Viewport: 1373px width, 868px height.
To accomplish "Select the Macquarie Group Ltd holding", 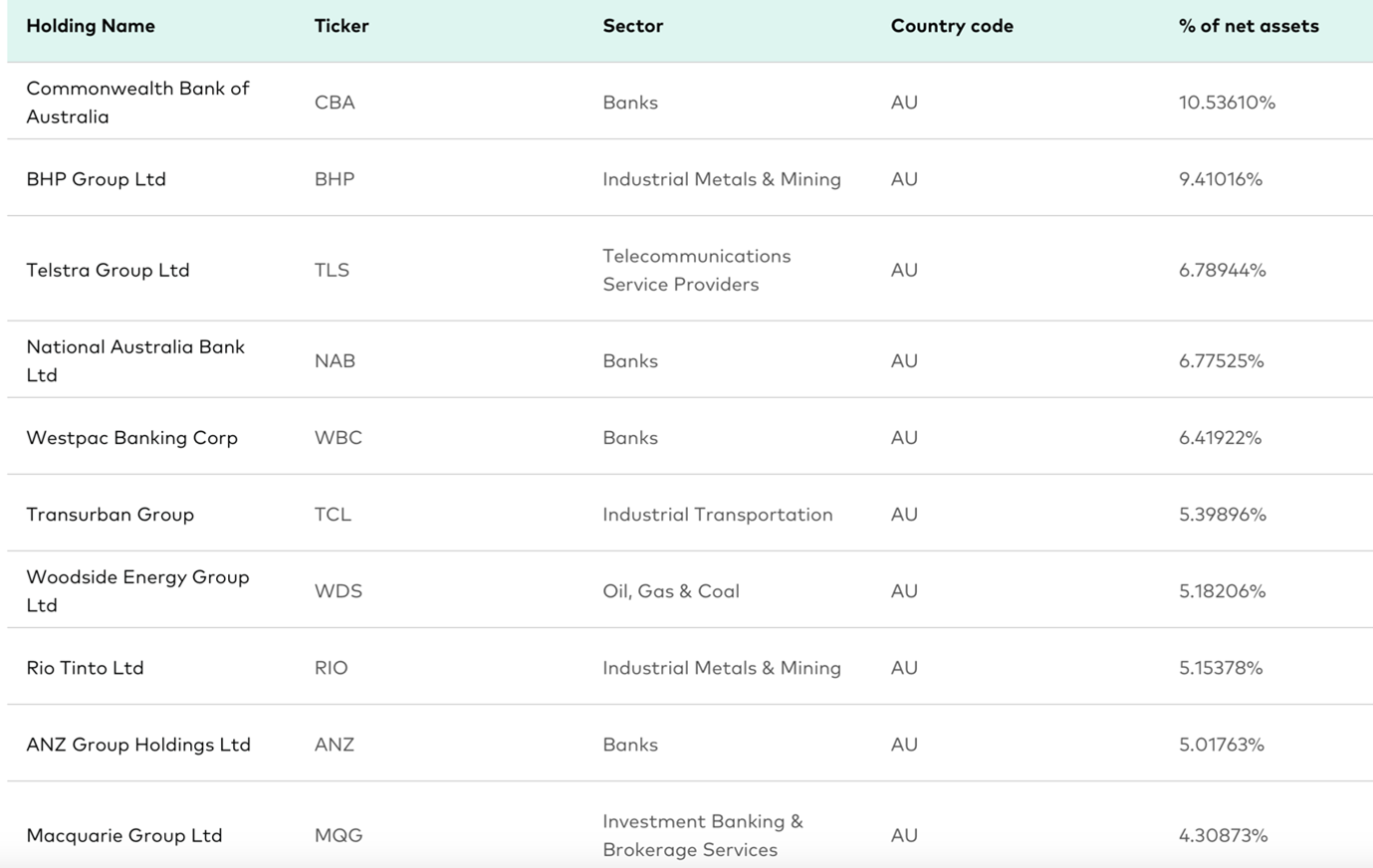I will coord(124,835).
